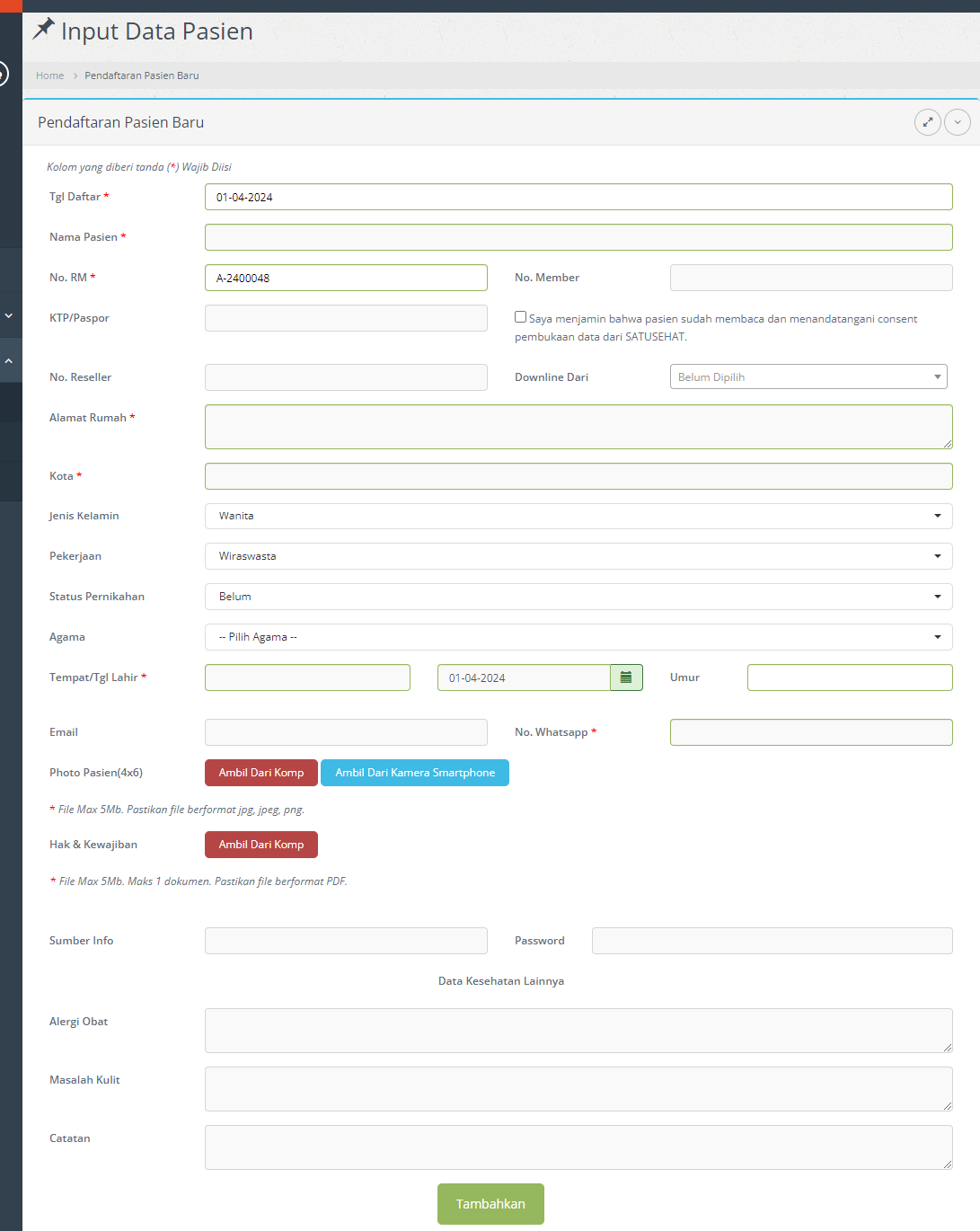Go to Home in the breadcrumb
The image size is (980, 1231).
pyautogui.click(x=49, y=75)
